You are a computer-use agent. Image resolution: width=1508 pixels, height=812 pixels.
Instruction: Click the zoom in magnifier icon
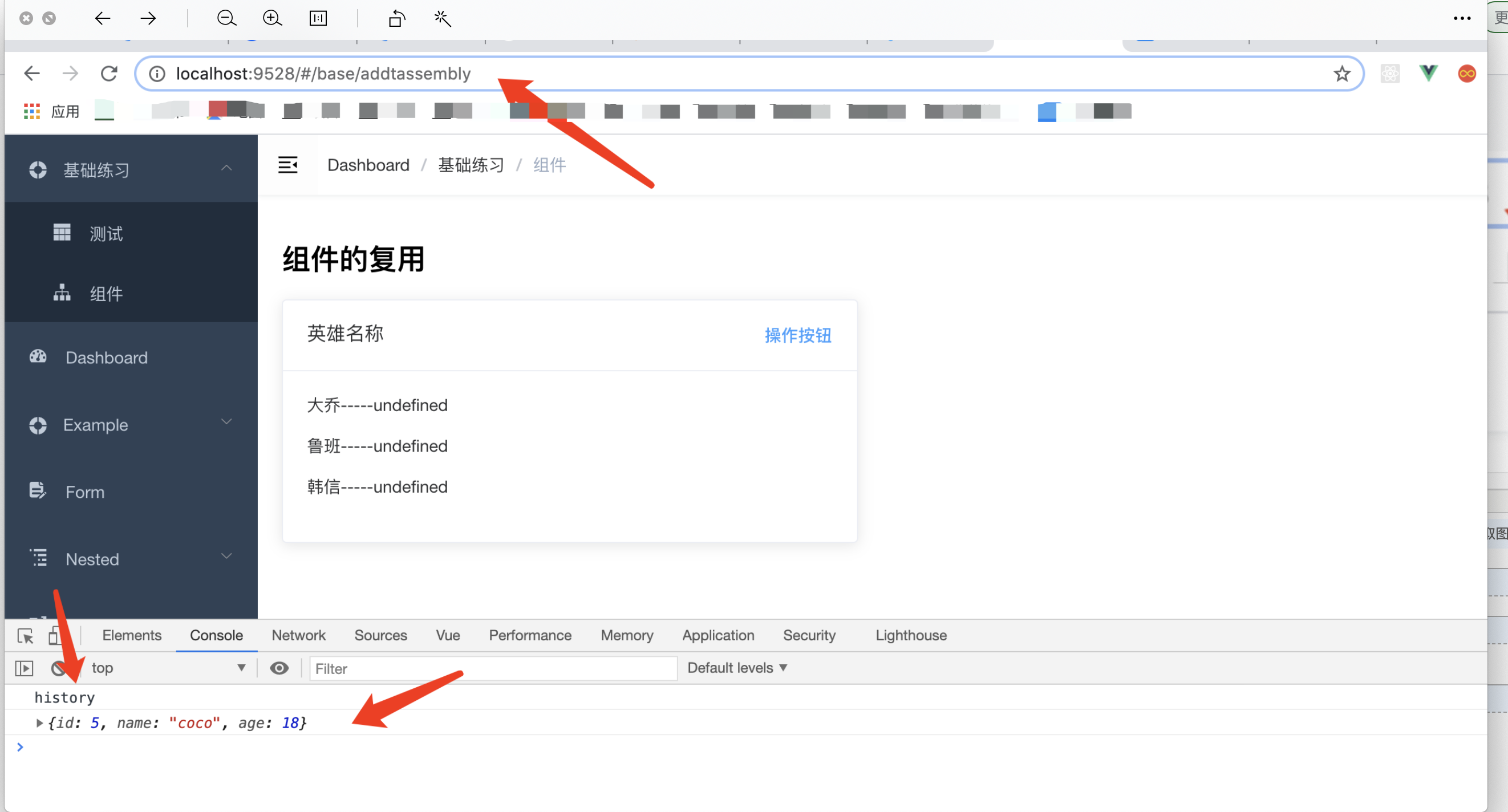pyautogui.click(x=272, y=18)
